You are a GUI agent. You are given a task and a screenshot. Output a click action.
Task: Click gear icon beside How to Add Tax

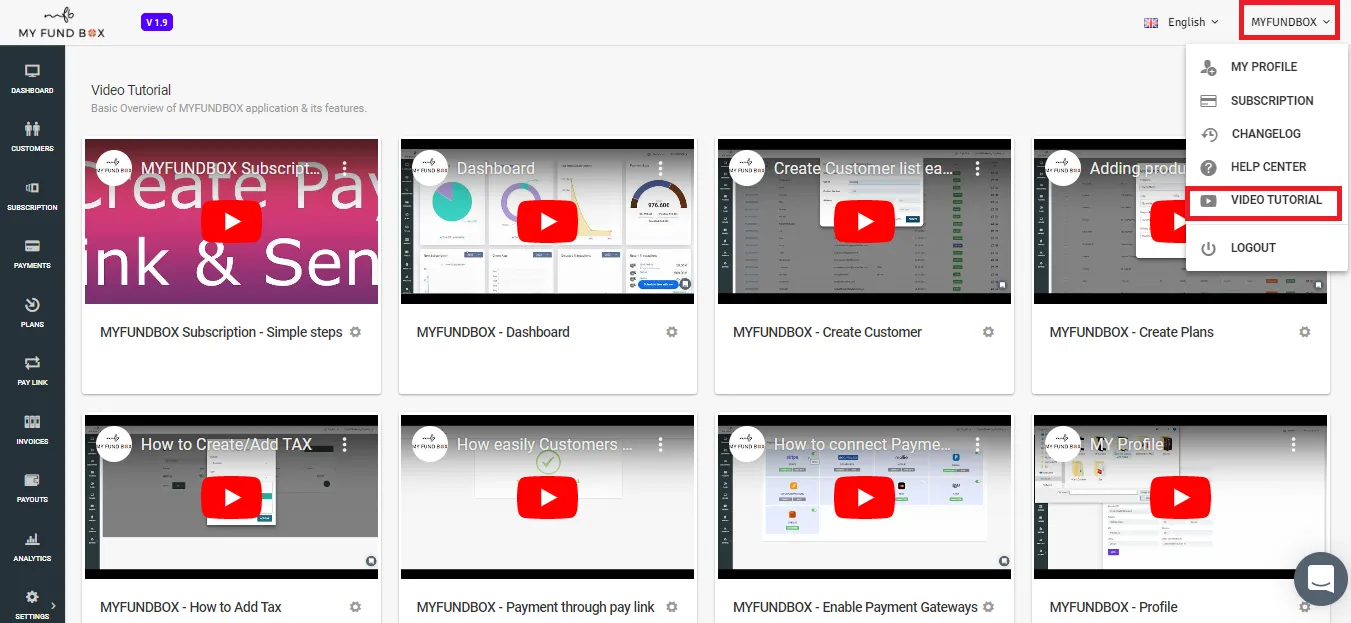(x=355, y=607)
